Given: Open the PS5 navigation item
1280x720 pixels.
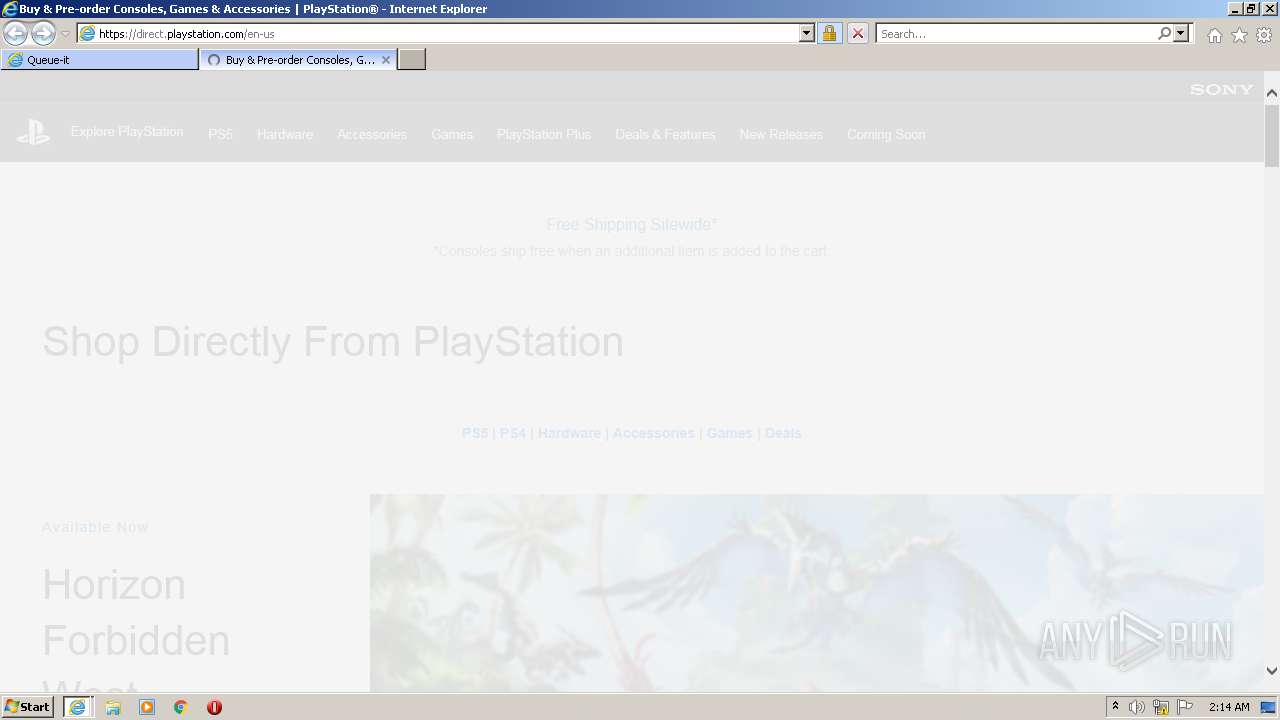Looking at the screenshot, I should click(x=220, y=134).
